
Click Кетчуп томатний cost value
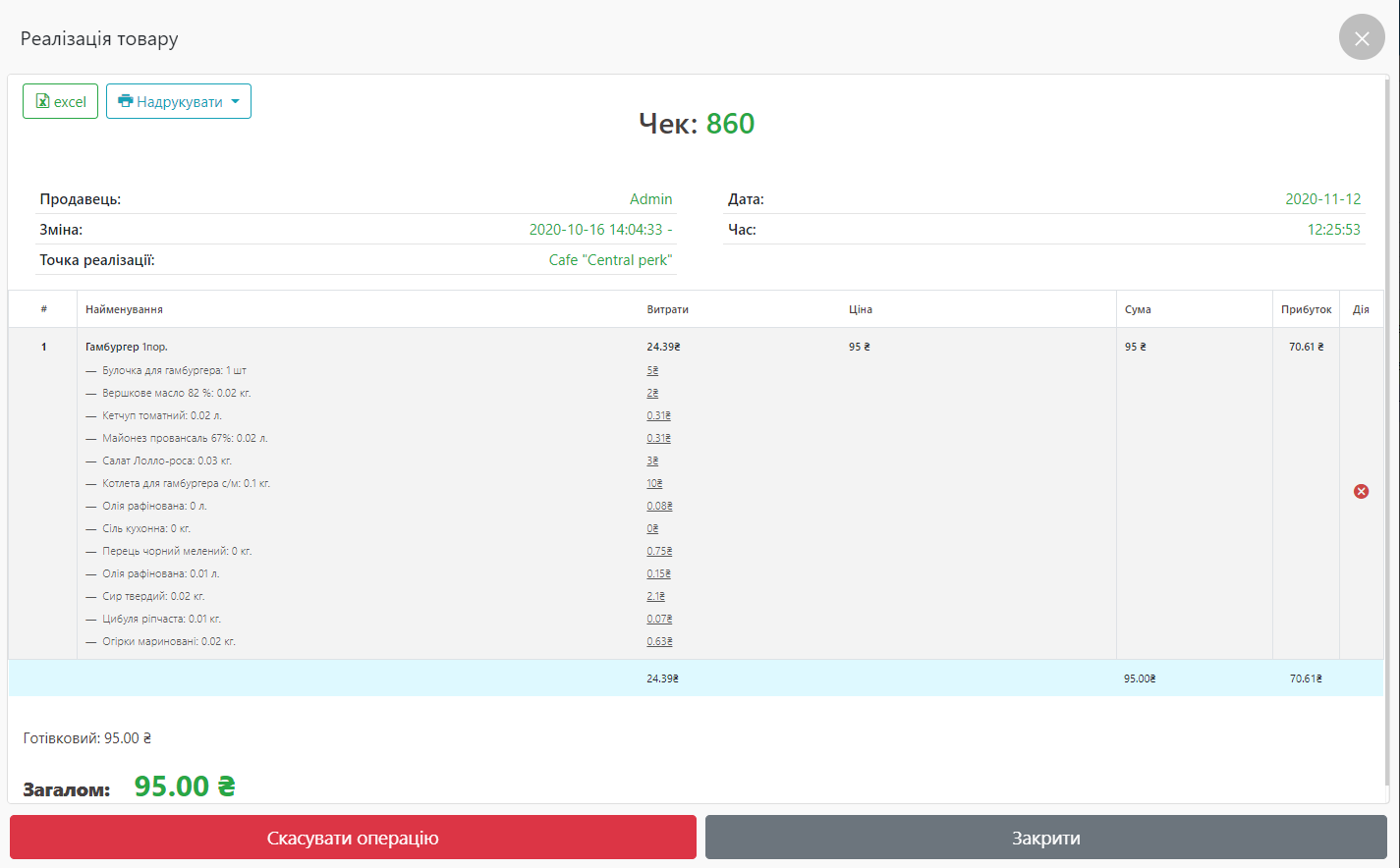click(658, 416)
